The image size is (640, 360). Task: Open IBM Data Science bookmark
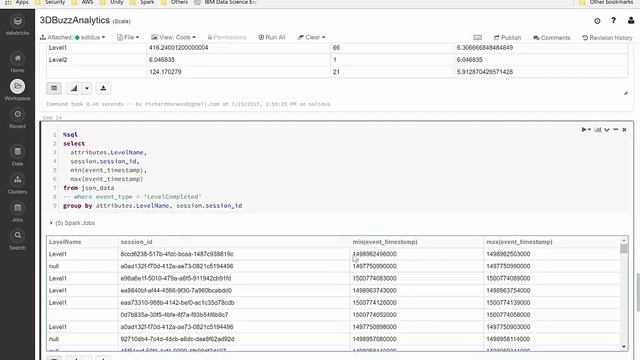(225, 2)
